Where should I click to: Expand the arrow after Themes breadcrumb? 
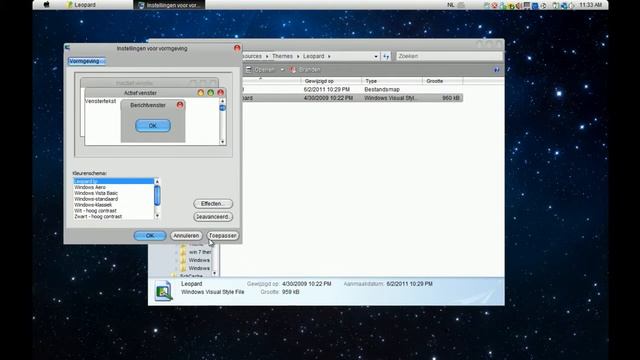point(298,56)
